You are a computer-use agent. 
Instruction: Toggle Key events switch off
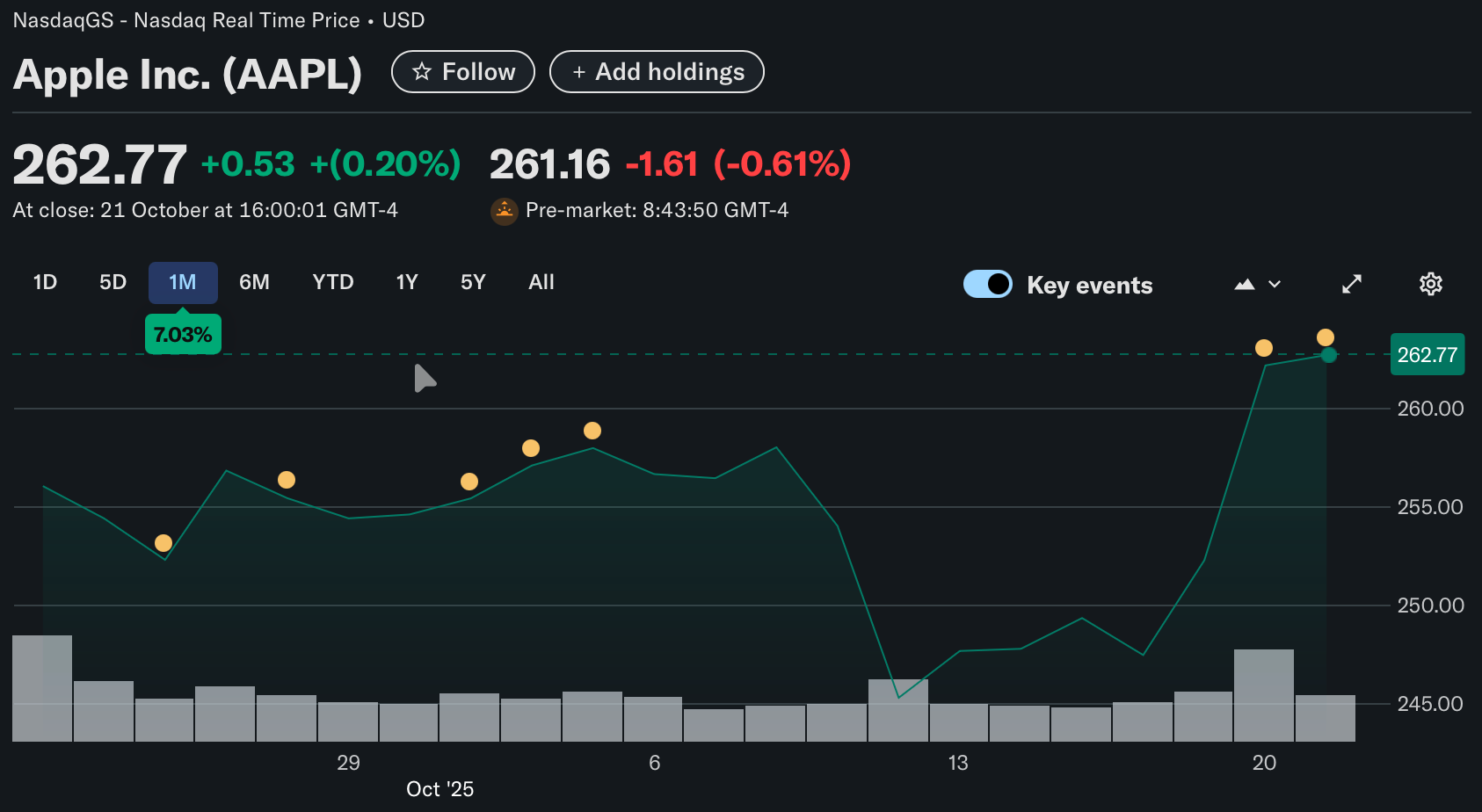(x=987, y=284)
